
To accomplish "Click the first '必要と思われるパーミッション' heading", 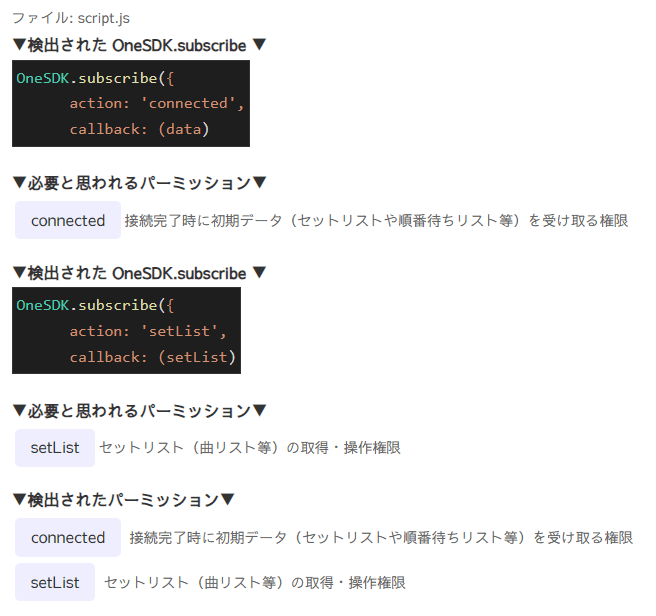I will click(139, 183).
